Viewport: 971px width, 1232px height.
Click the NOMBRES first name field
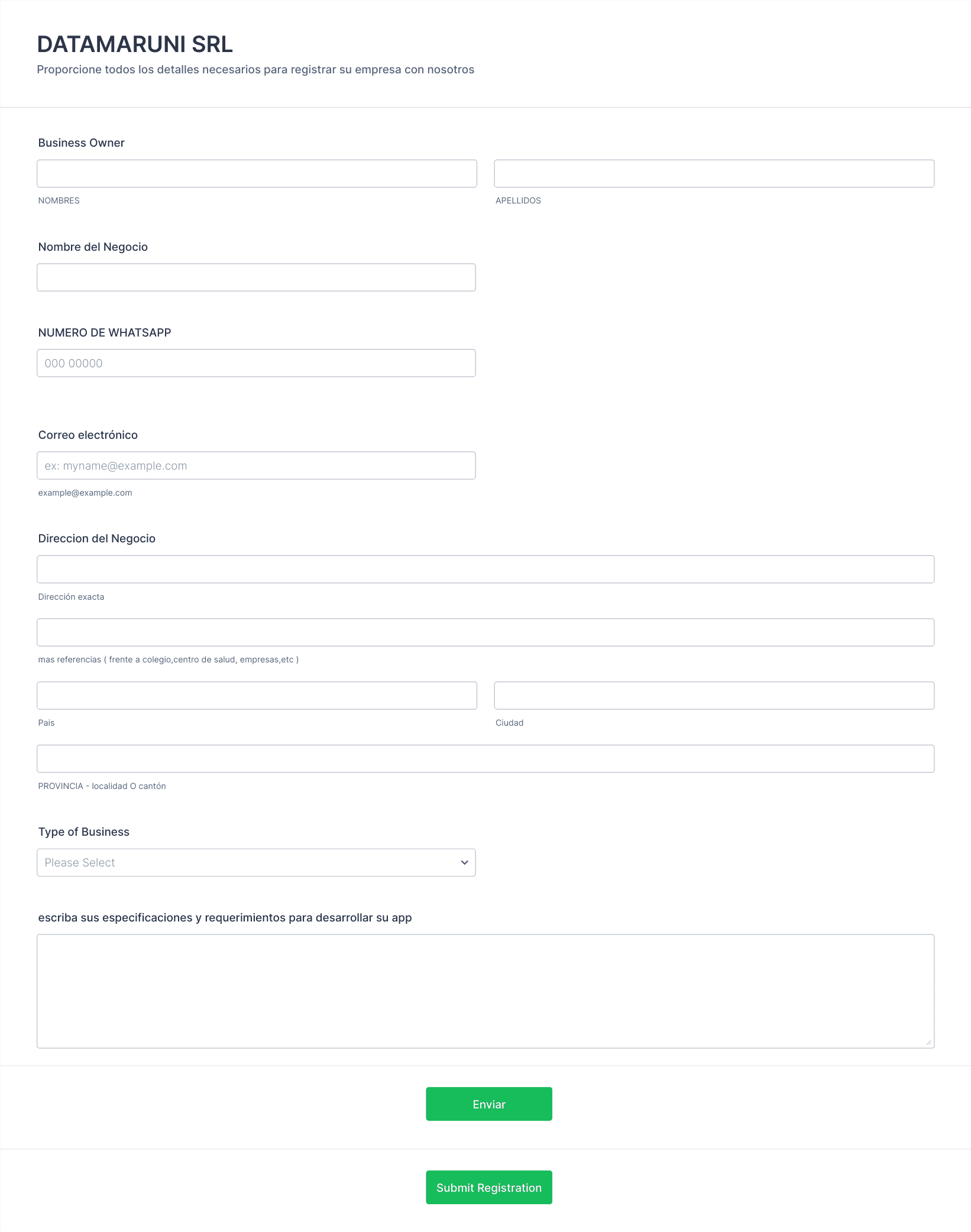point(257,173)
